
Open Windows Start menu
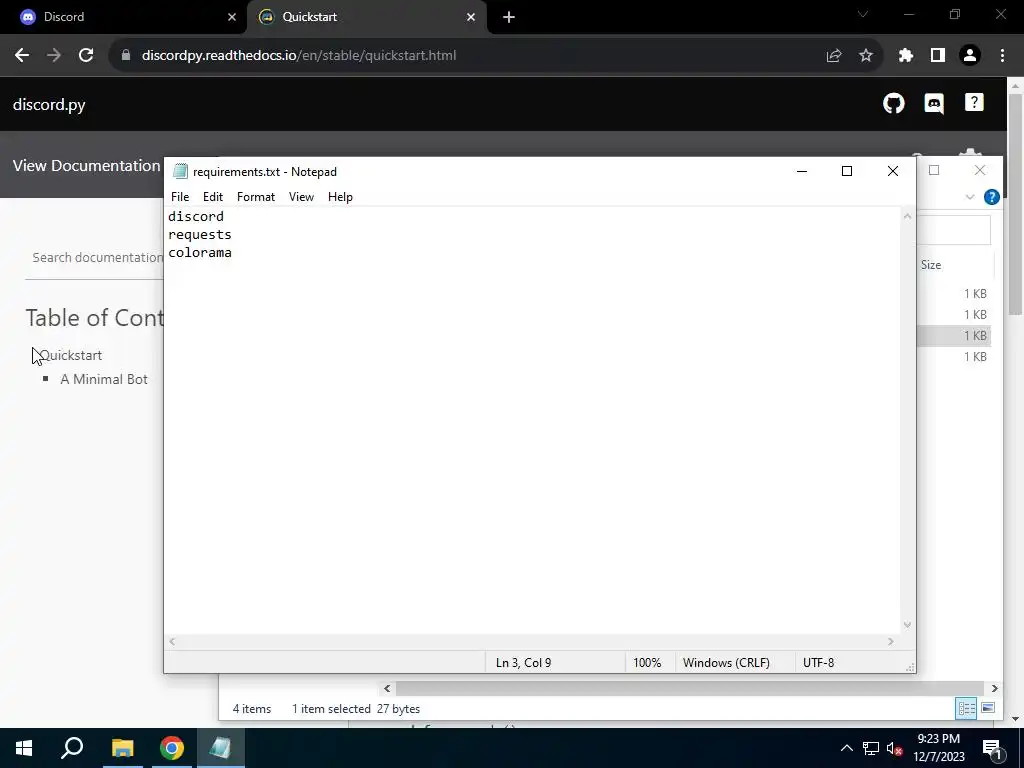24,748
